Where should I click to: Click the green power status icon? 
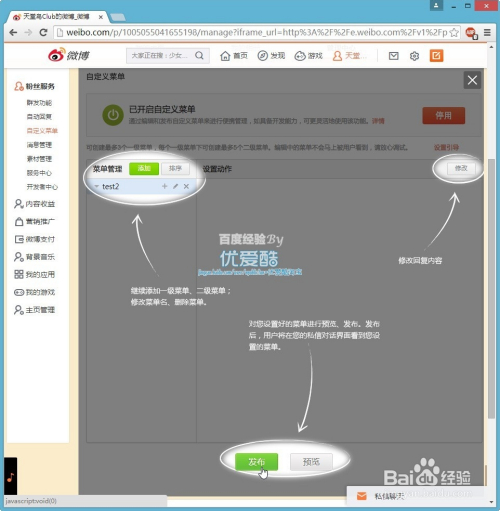(x=113, y=115)
